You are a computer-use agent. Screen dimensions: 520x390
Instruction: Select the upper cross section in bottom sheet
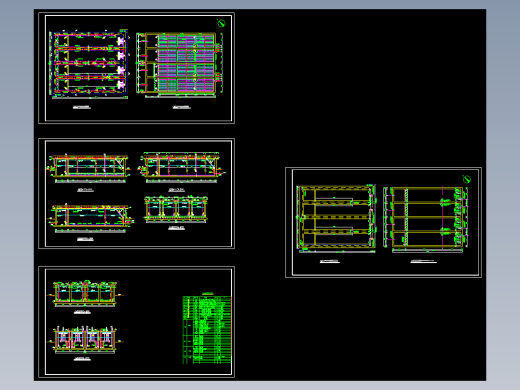pyautogui.click(x=85, y=293)
